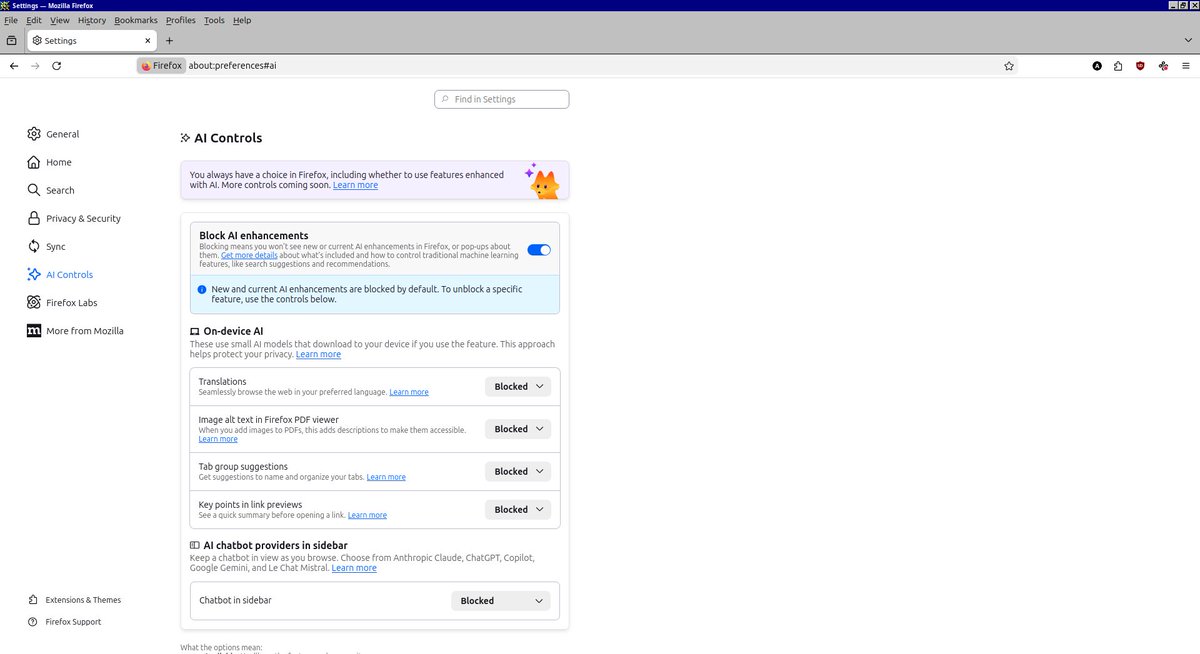Viewport: 1200px width, 654px height.
Task: Select the Settings tab
Action: (90, 41)
